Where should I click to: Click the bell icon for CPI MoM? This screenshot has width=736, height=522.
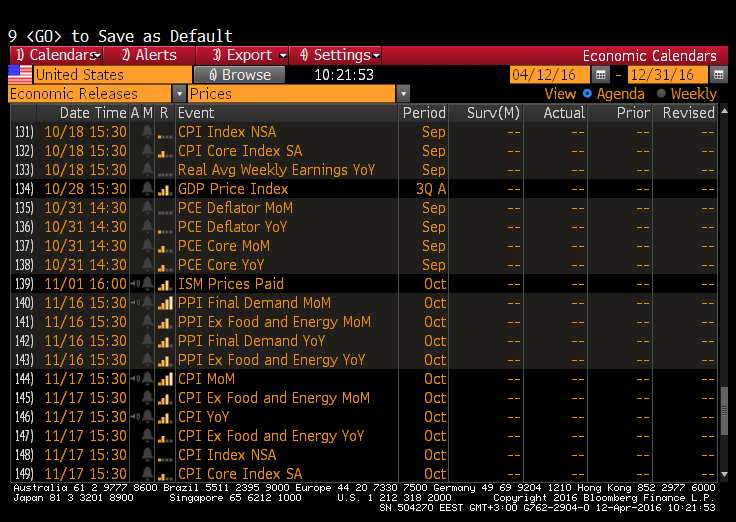[147, 378]
